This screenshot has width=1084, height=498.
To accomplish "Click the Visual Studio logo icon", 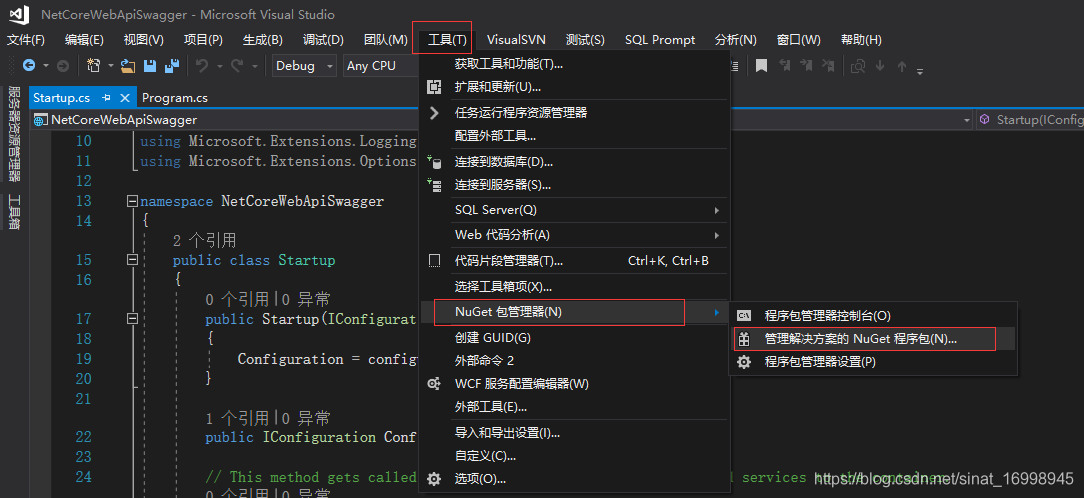I will [19, 15].
